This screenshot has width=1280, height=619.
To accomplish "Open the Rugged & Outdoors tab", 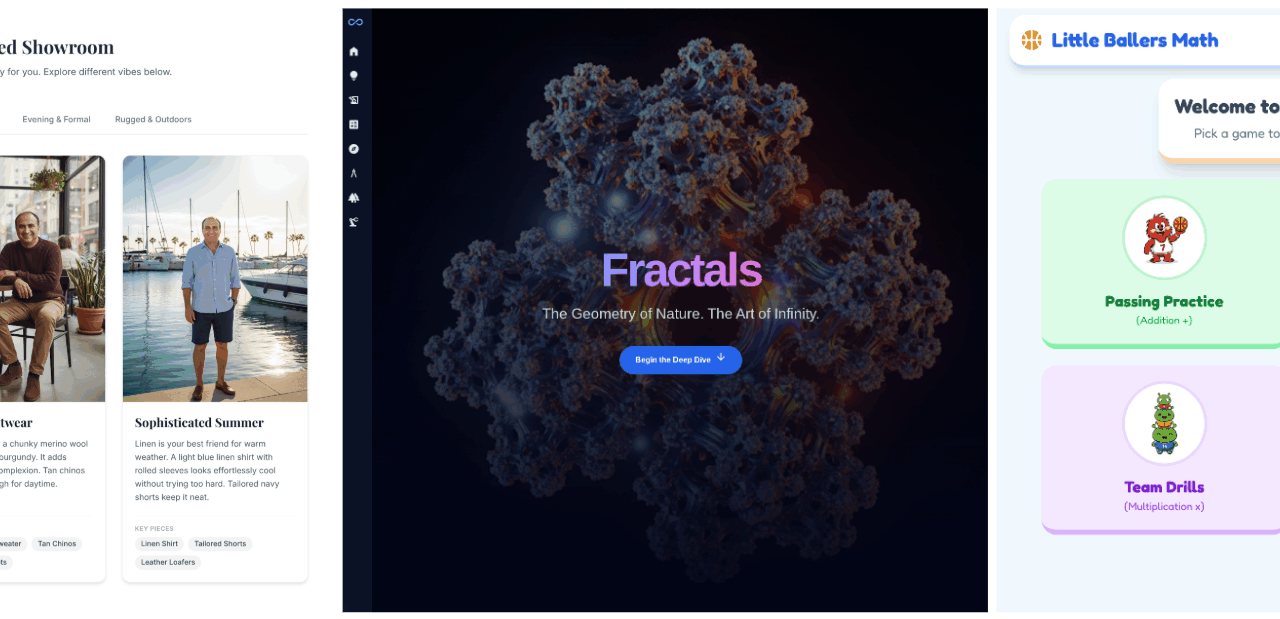I will pos(153,119).
